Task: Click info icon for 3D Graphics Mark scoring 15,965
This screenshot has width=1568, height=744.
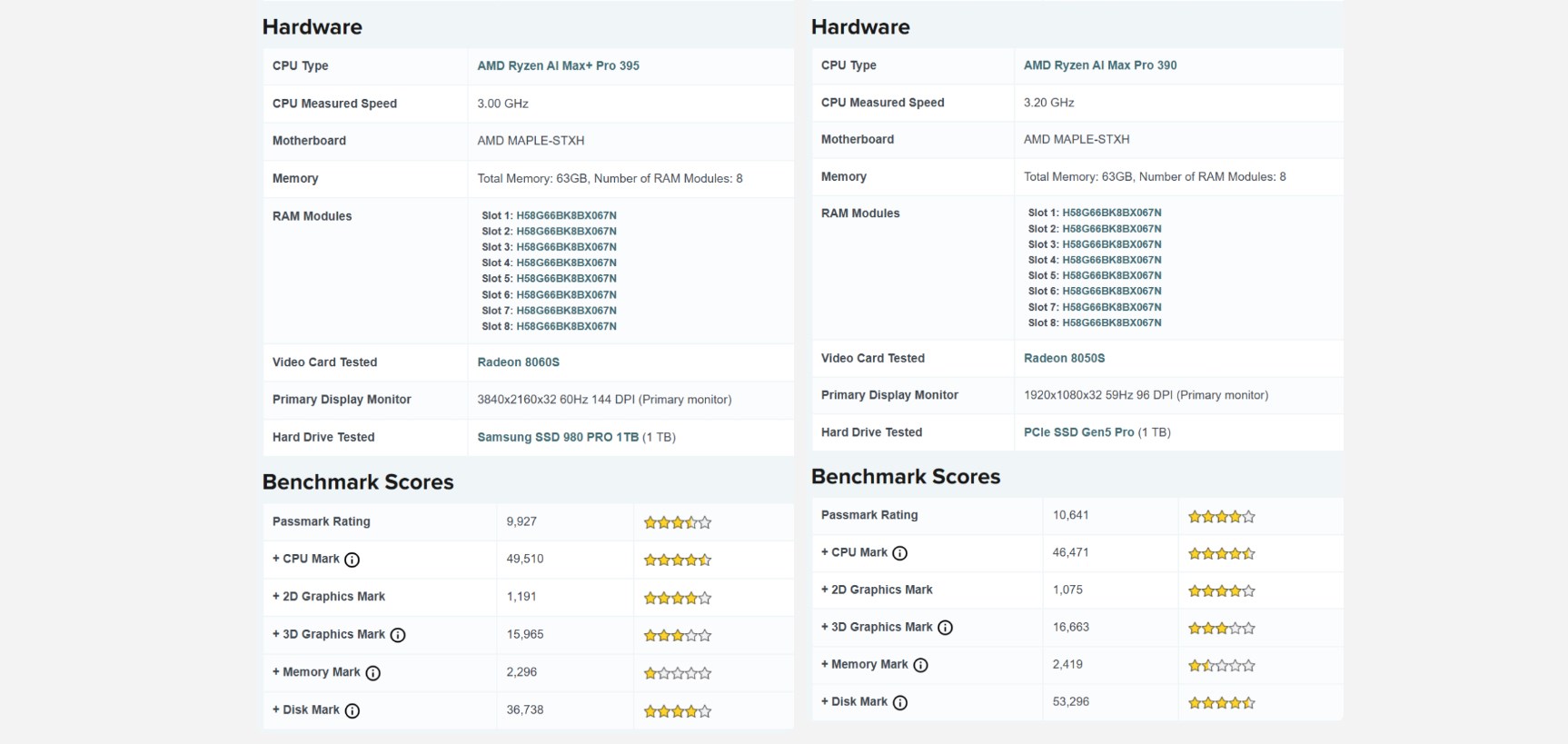Action: coord(398,635)
